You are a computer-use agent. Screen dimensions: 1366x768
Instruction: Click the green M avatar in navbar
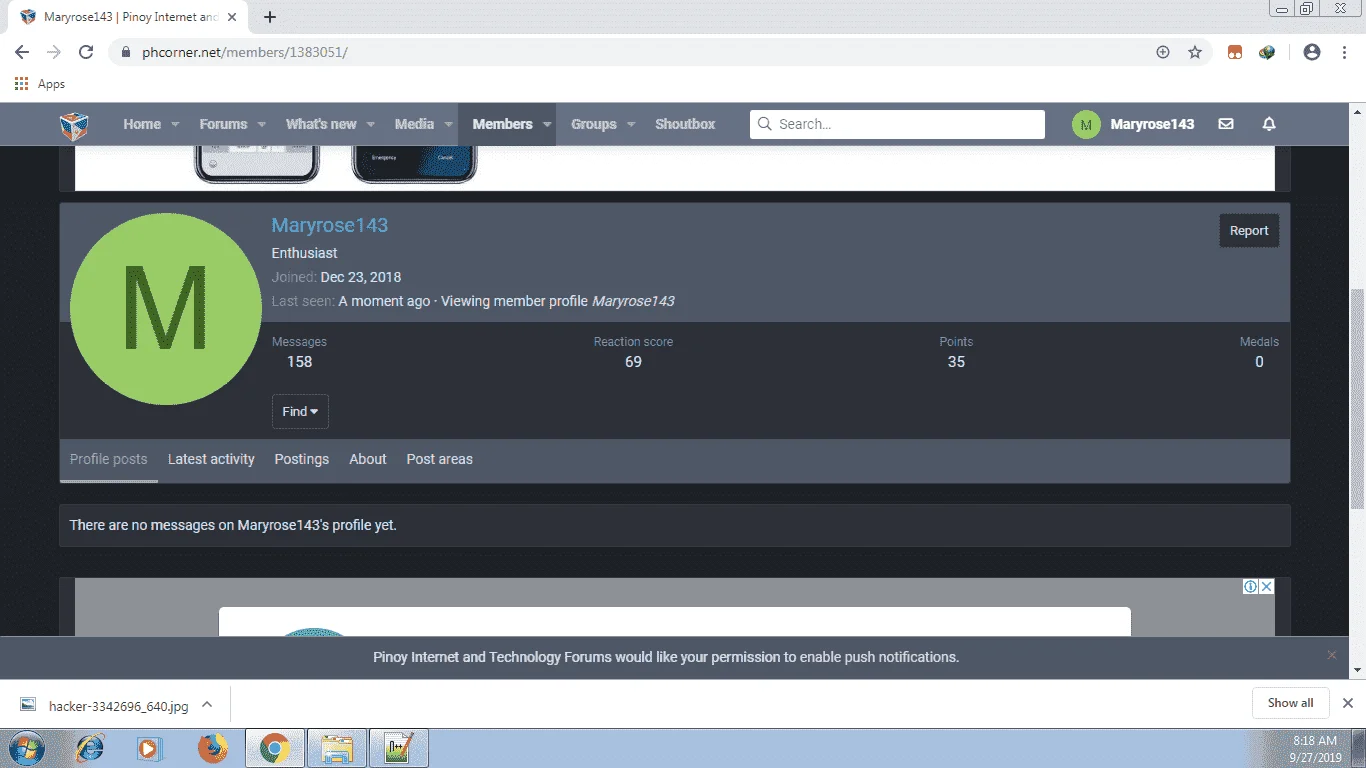pos(1085,124)
